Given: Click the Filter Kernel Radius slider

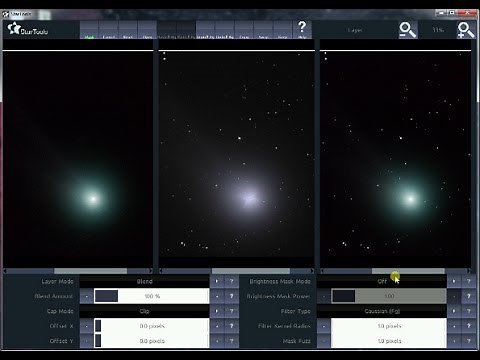Looking at the screenshot, I should [389, 326].
